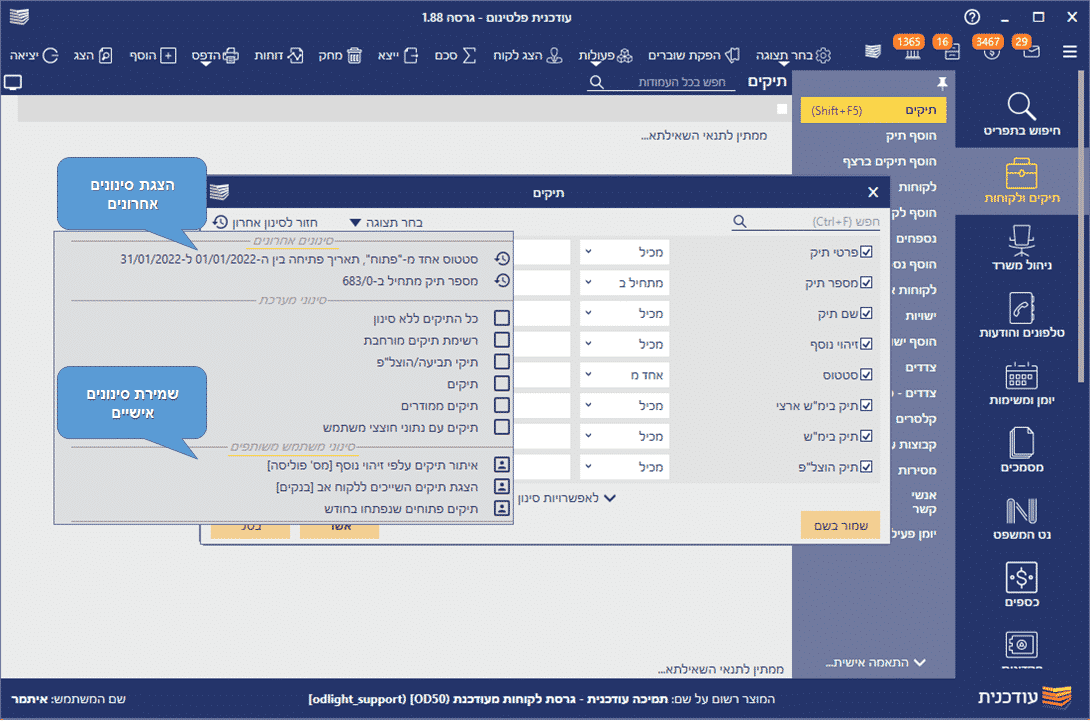Open נט המשפט module
The height and width of the screenshot is (722, 1090).
coord(1021,518)
